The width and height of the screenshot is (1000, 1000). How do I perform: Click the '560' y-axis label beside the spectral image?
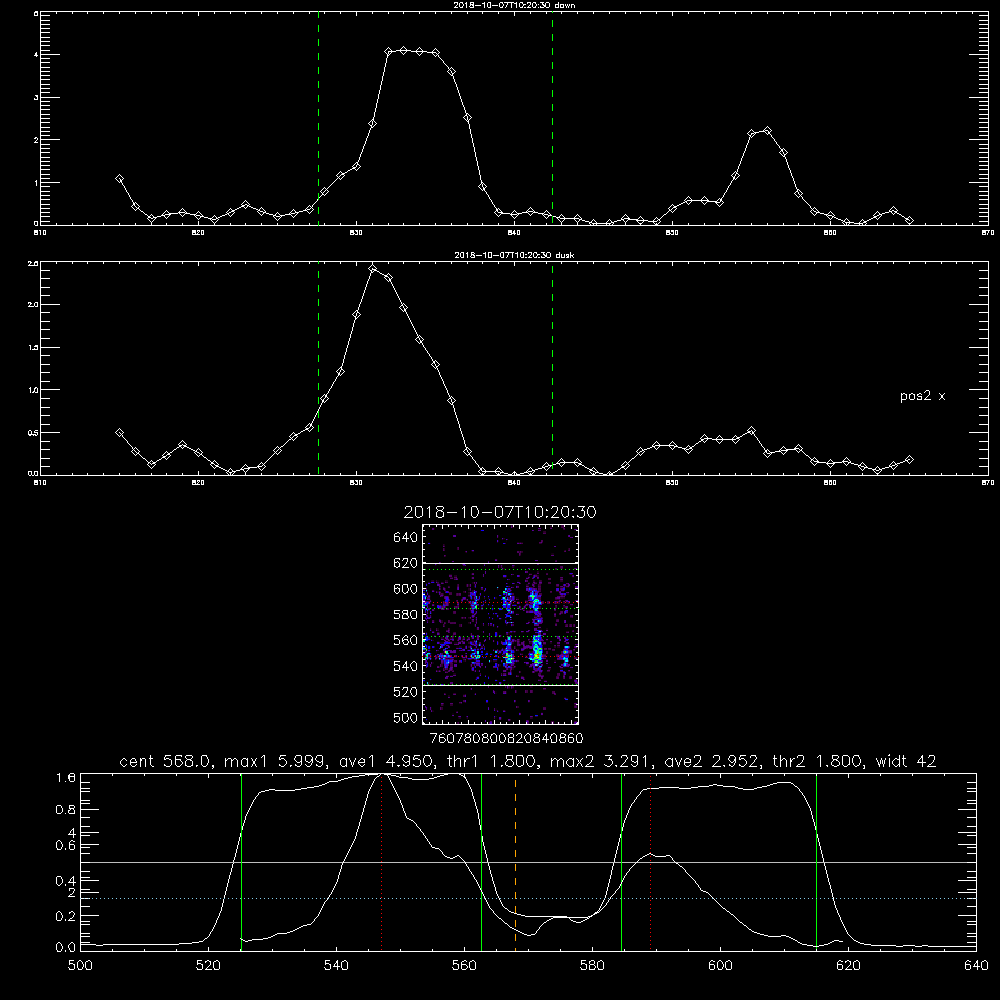coord(405,640)
